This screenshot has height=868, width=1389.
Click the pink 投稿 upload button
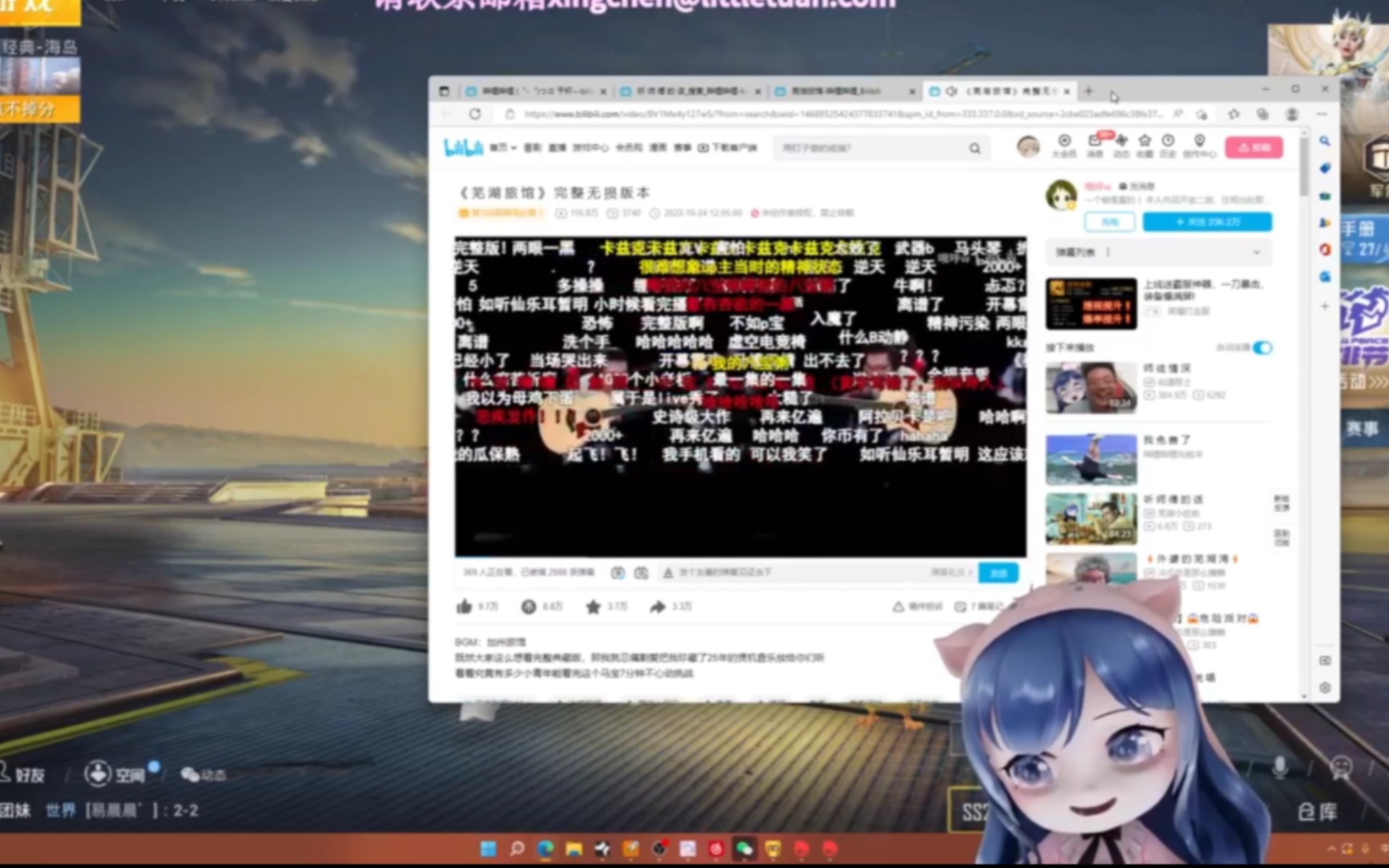click(x=1253, y=147)
